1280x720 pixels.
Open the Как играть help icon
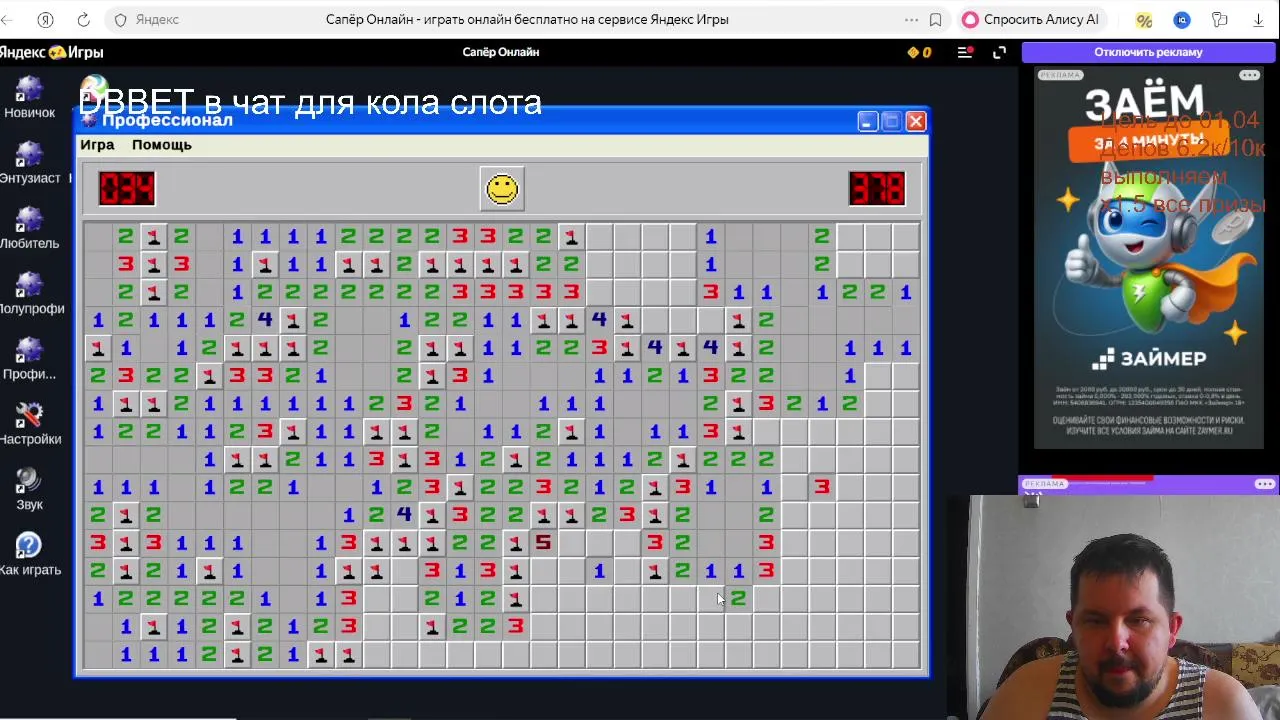[x=29, y=546]
